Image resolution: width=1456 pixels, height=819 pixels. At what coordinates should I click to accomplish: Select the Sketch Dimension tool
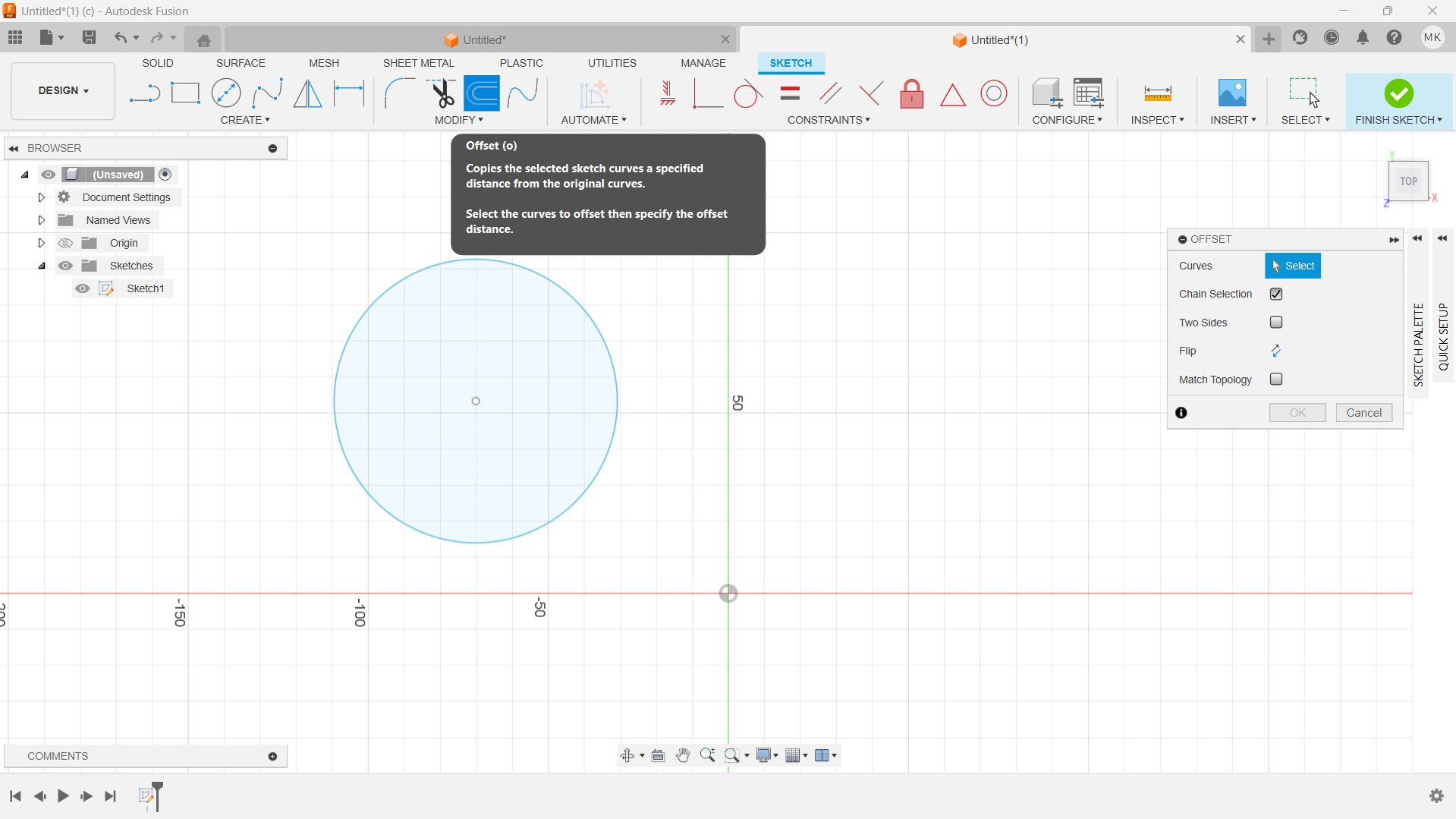tap(349, 93)
